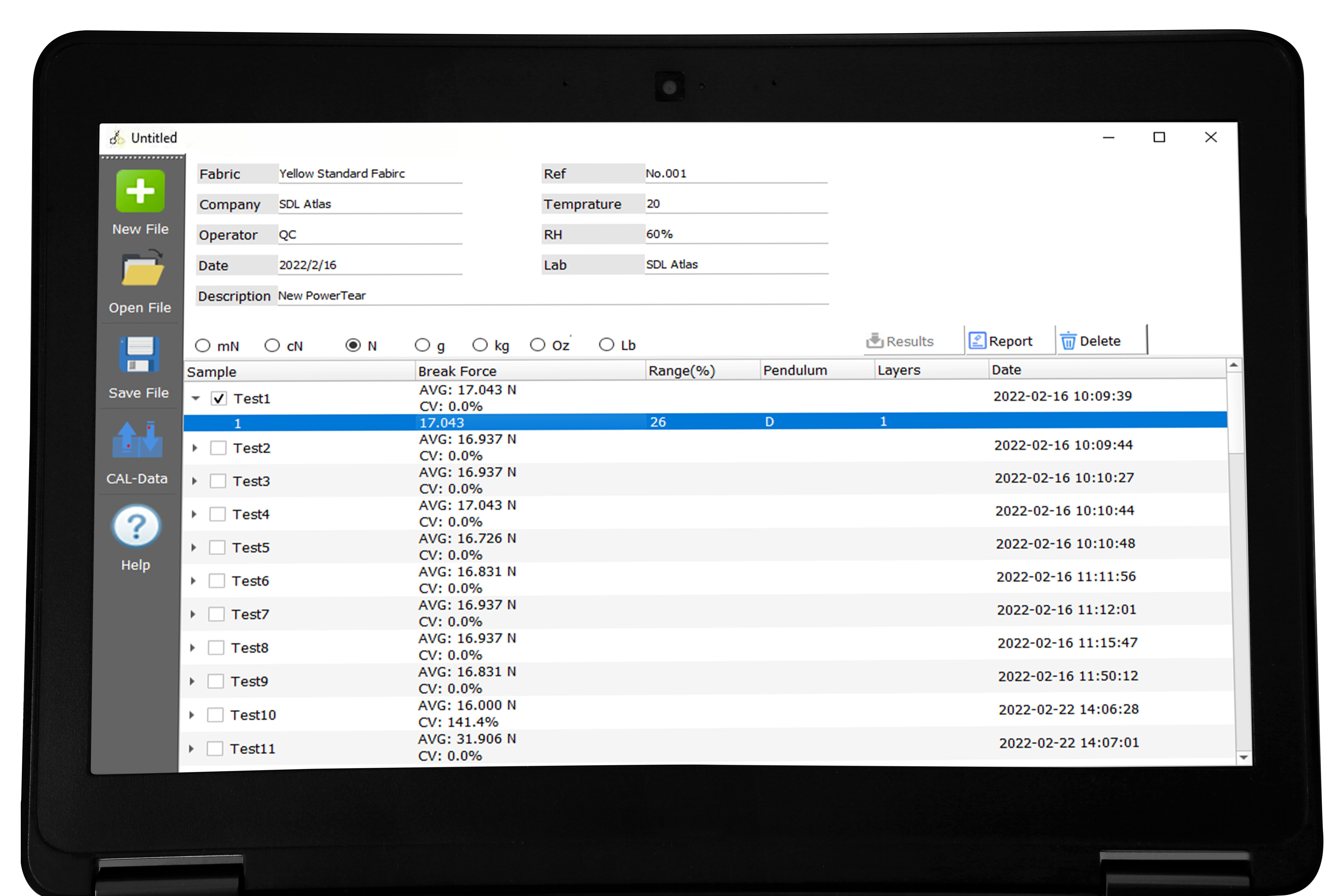Image resolution: width=1344 pixels, height=896 pixels.
Task: Sort by the Pendulum column header
Action: pyautogui.click(x=818, y=370)
